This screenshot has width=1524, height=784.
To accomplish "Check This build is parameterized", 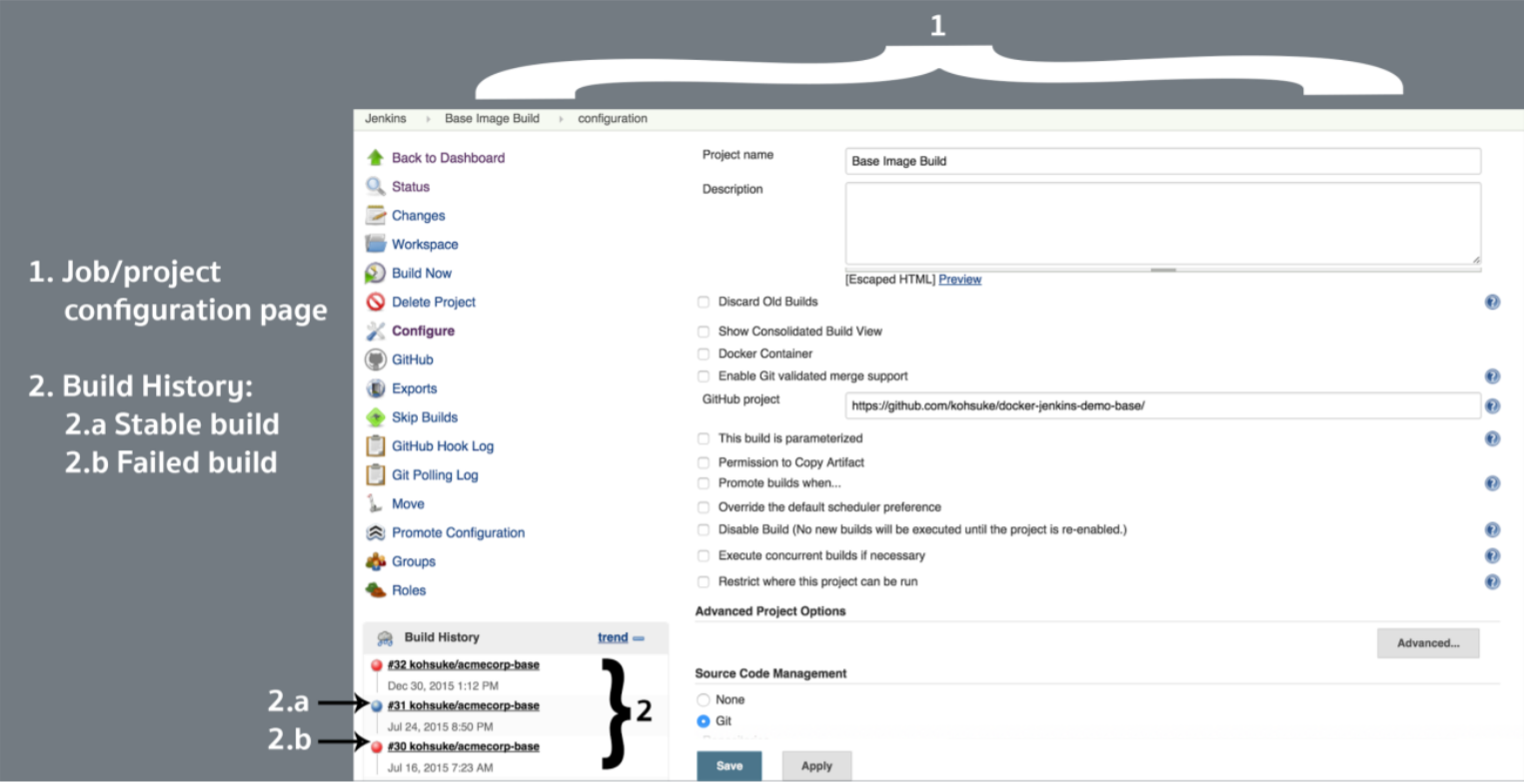I will point(704,438).
